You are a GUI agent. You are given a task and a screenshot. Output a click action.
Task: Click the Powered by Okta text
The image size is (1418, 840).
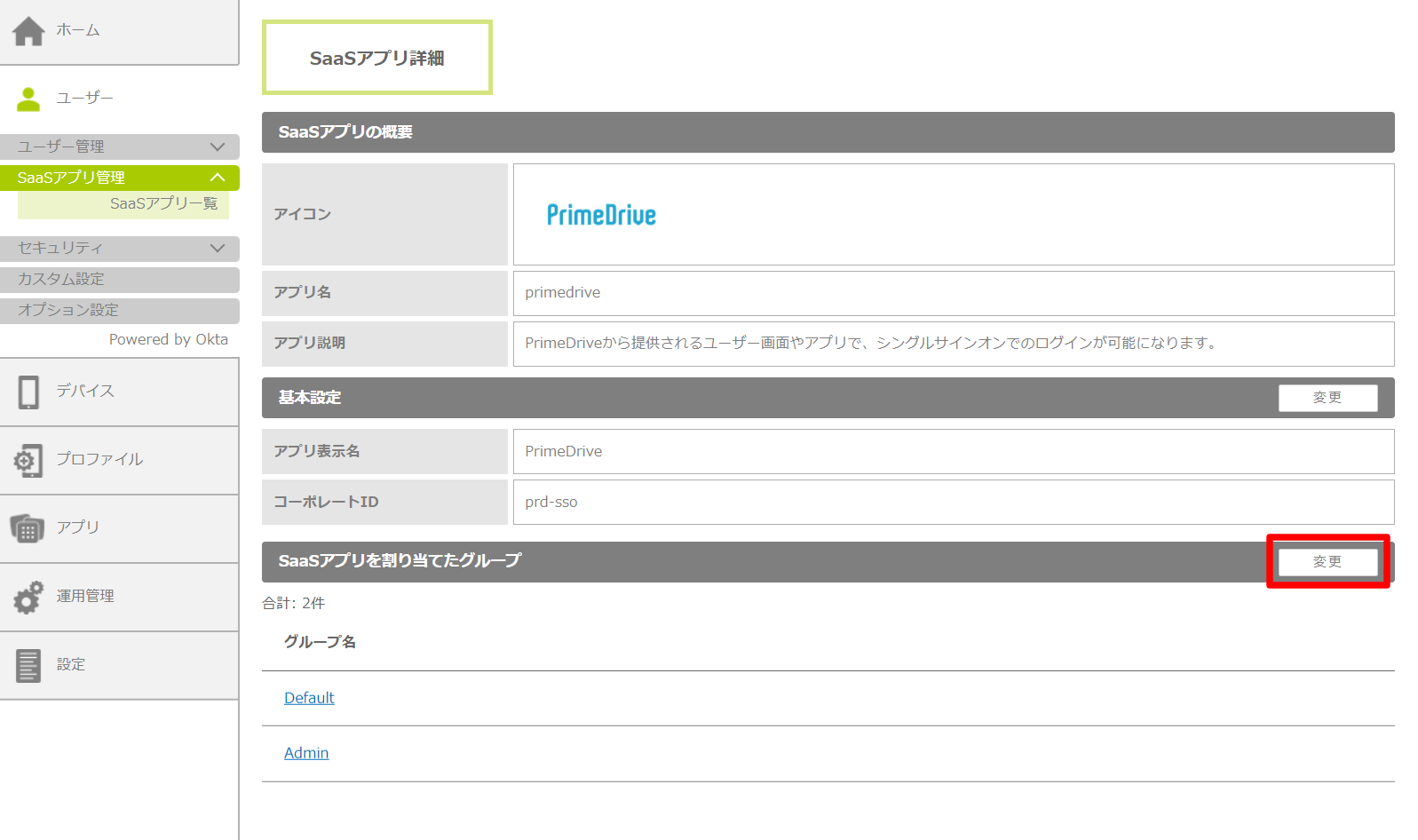point(169,340)
